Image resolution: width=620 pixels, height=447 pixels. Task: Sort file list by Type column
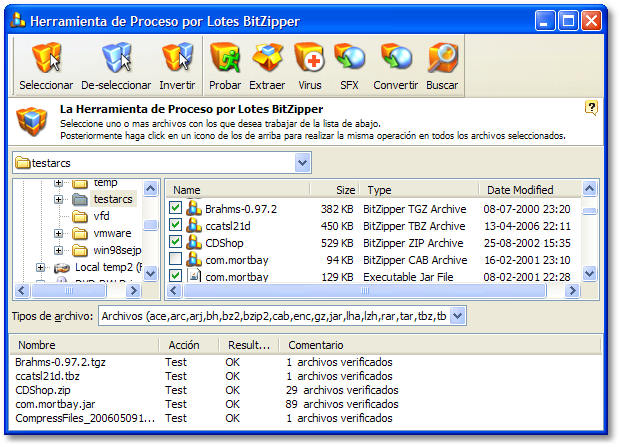(419, 190)
